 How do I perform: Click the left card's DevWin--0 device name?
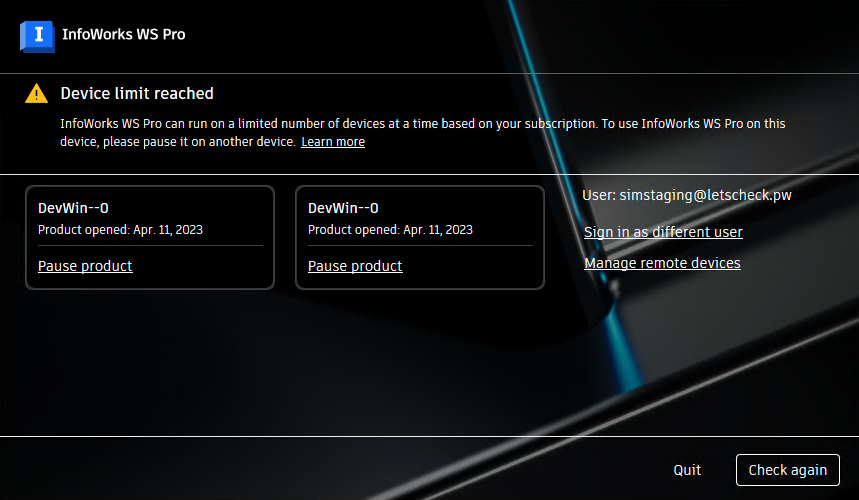[73, 208]
